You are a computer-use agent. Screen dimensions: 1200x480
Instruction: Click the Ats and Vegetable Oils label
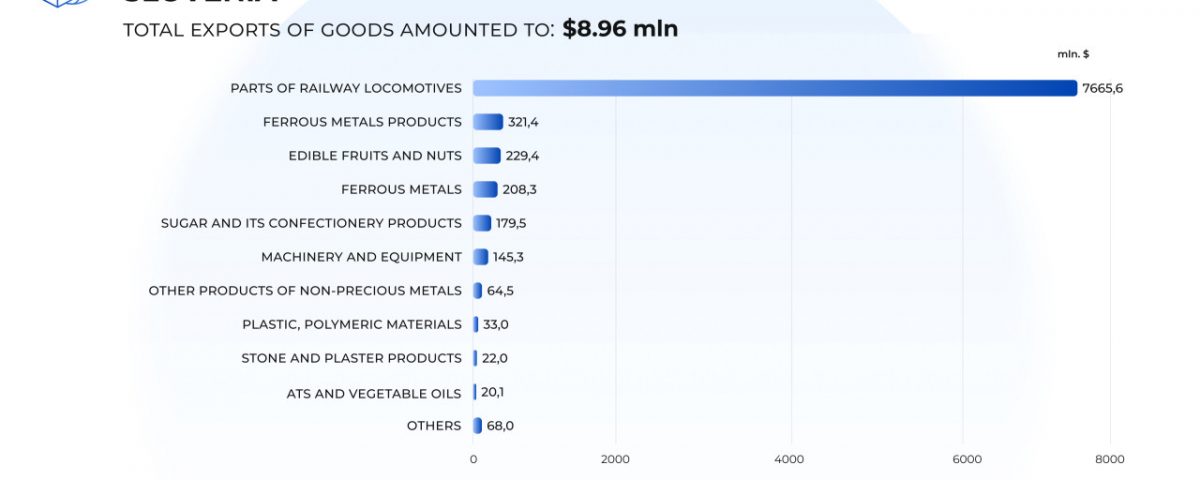pos(374,393)
